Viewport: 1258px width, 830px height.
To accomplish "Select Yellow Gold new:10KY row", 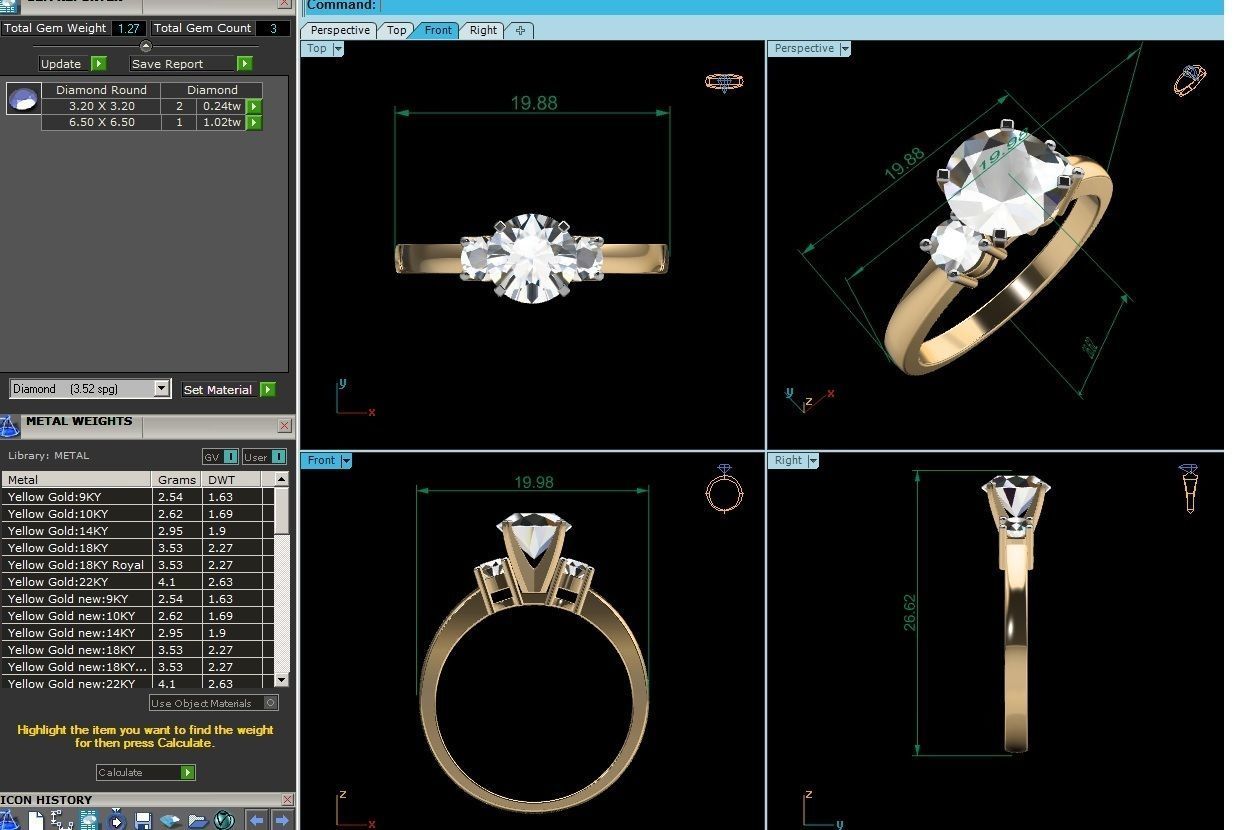I will (137, 615).
